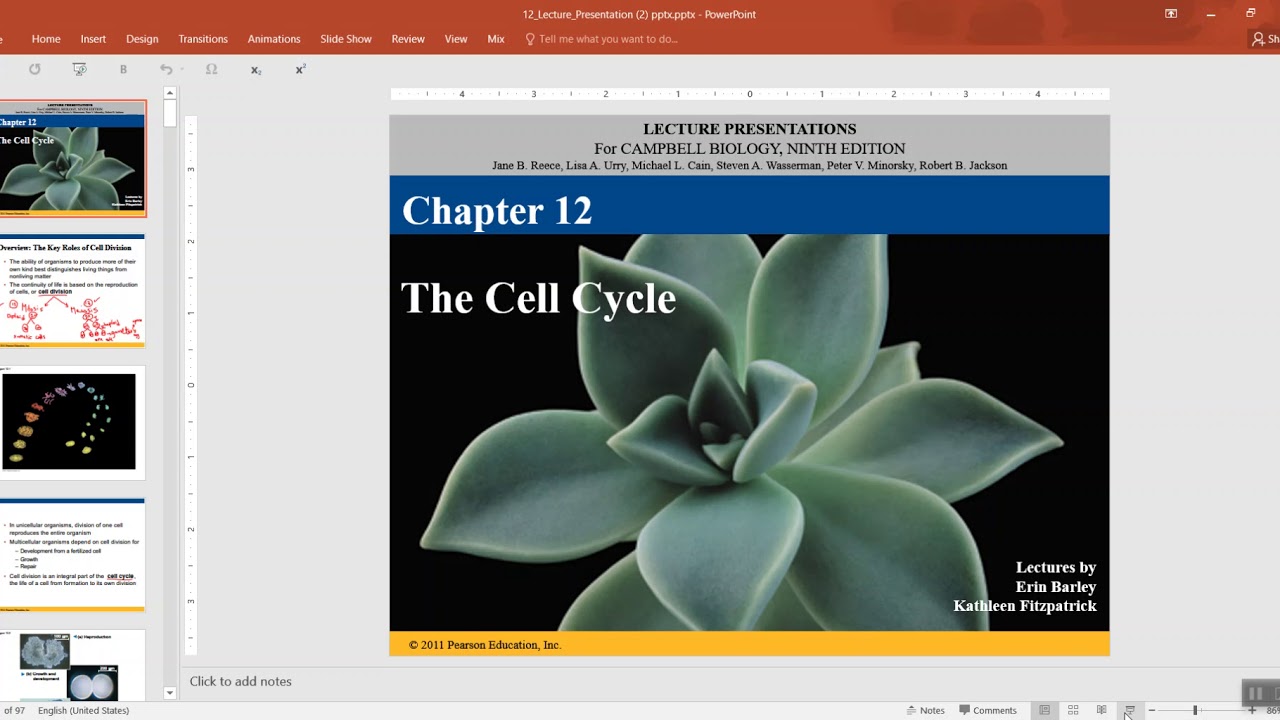Select Key Roles of Cell Division thumbnail
The width and height of the screenshot is (1280, 720).
pos(72,291)
